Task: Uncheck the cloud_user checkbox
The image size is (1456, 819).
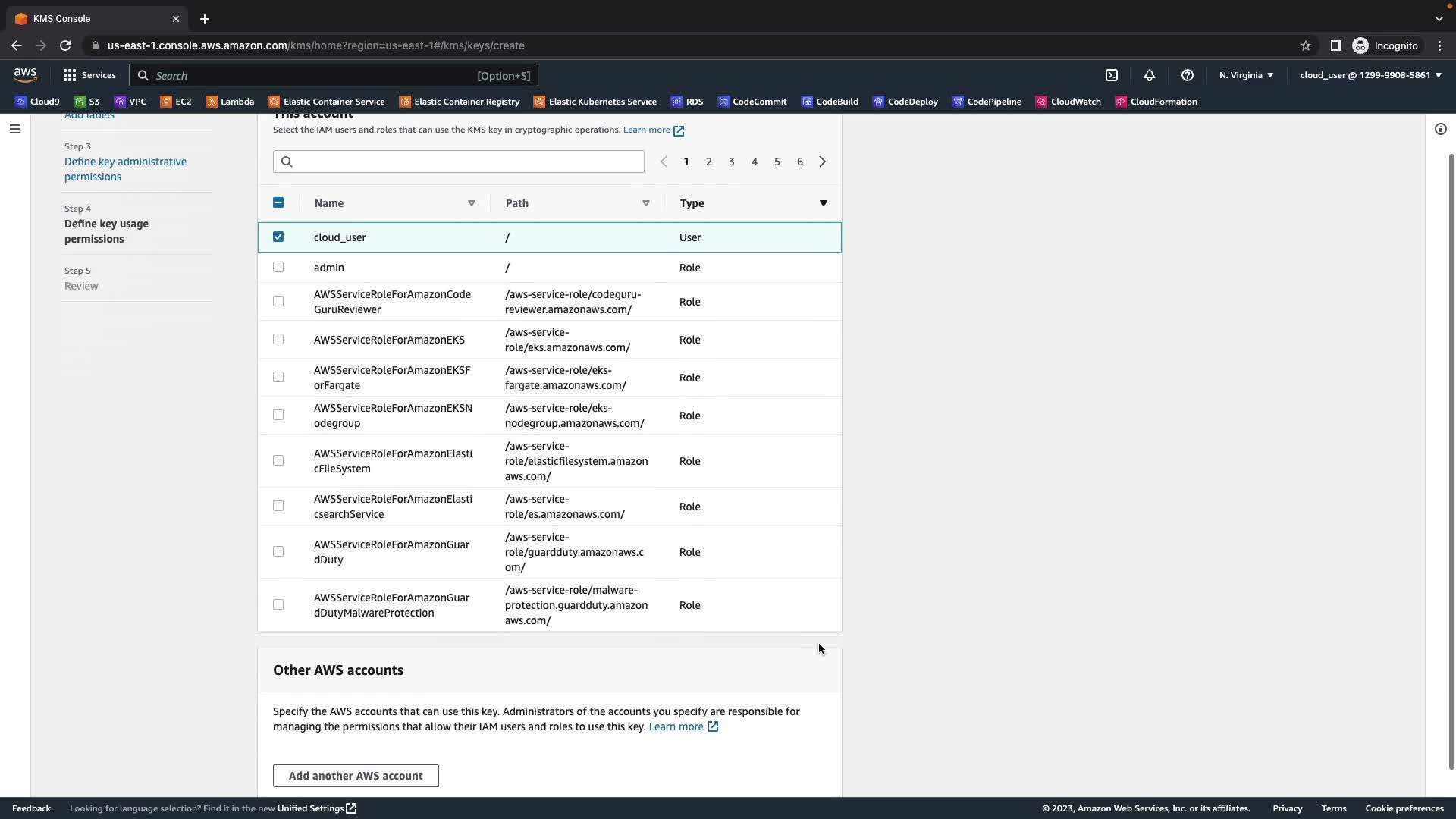Action: pyautogui.click(x=278, y=237)
